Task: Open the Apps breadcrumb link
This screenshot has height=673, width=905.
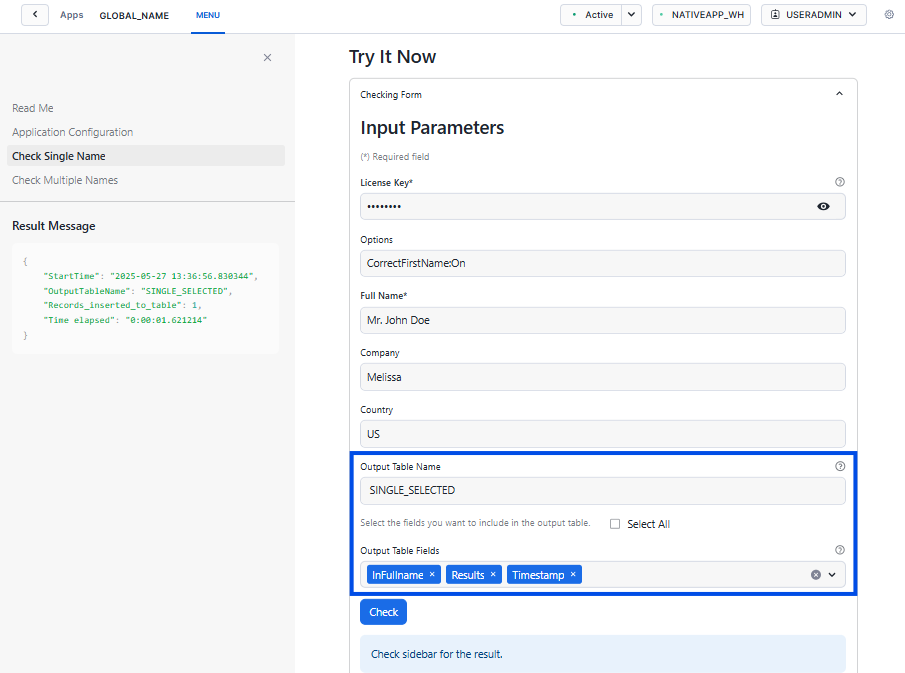Action: (72, 15)
